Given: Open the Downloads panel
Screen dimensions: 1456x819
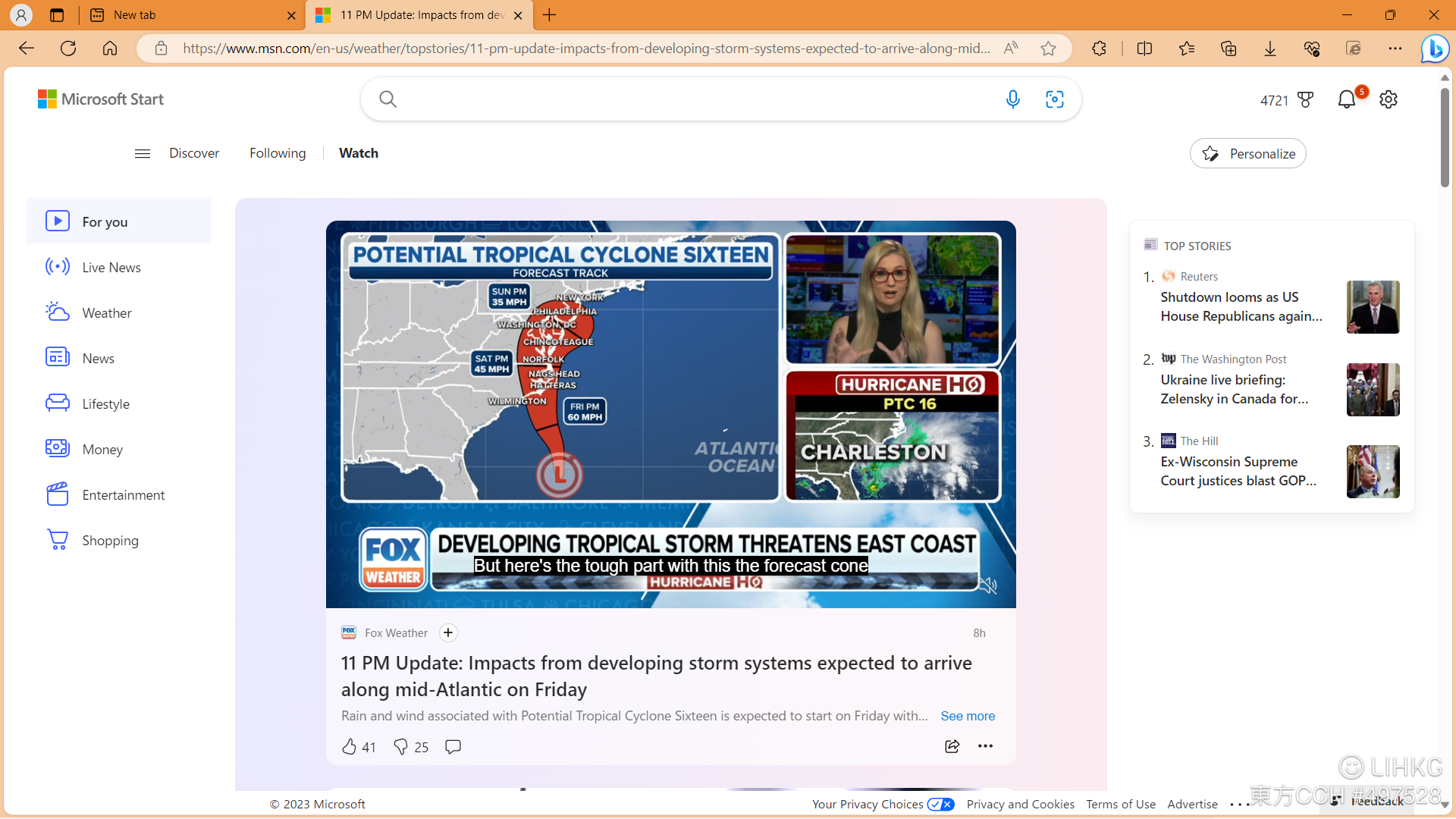Looking at the screenshot, I should tap(1270, 49).
